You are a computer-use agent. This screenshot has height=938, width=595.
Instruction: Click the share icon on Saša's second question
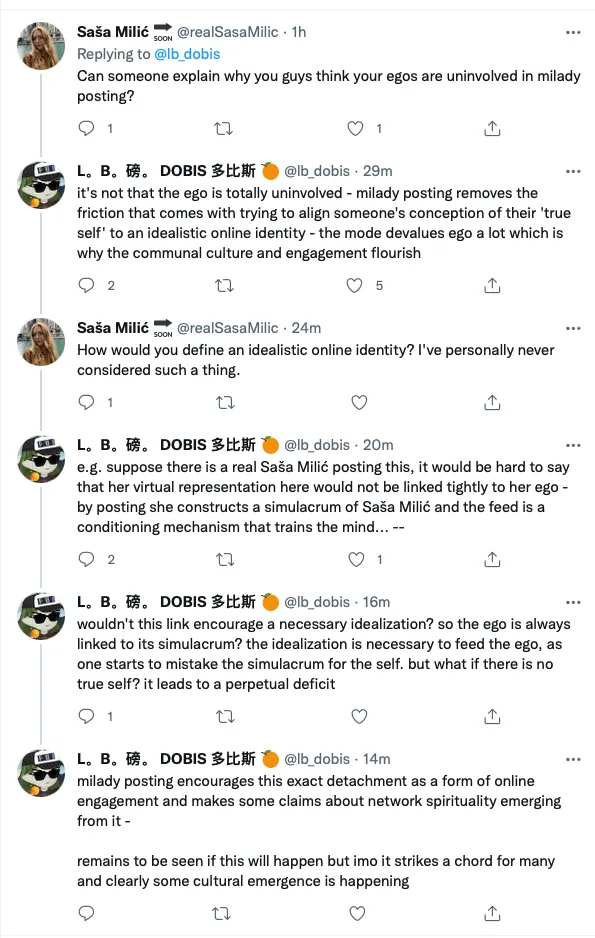(491, 402)
